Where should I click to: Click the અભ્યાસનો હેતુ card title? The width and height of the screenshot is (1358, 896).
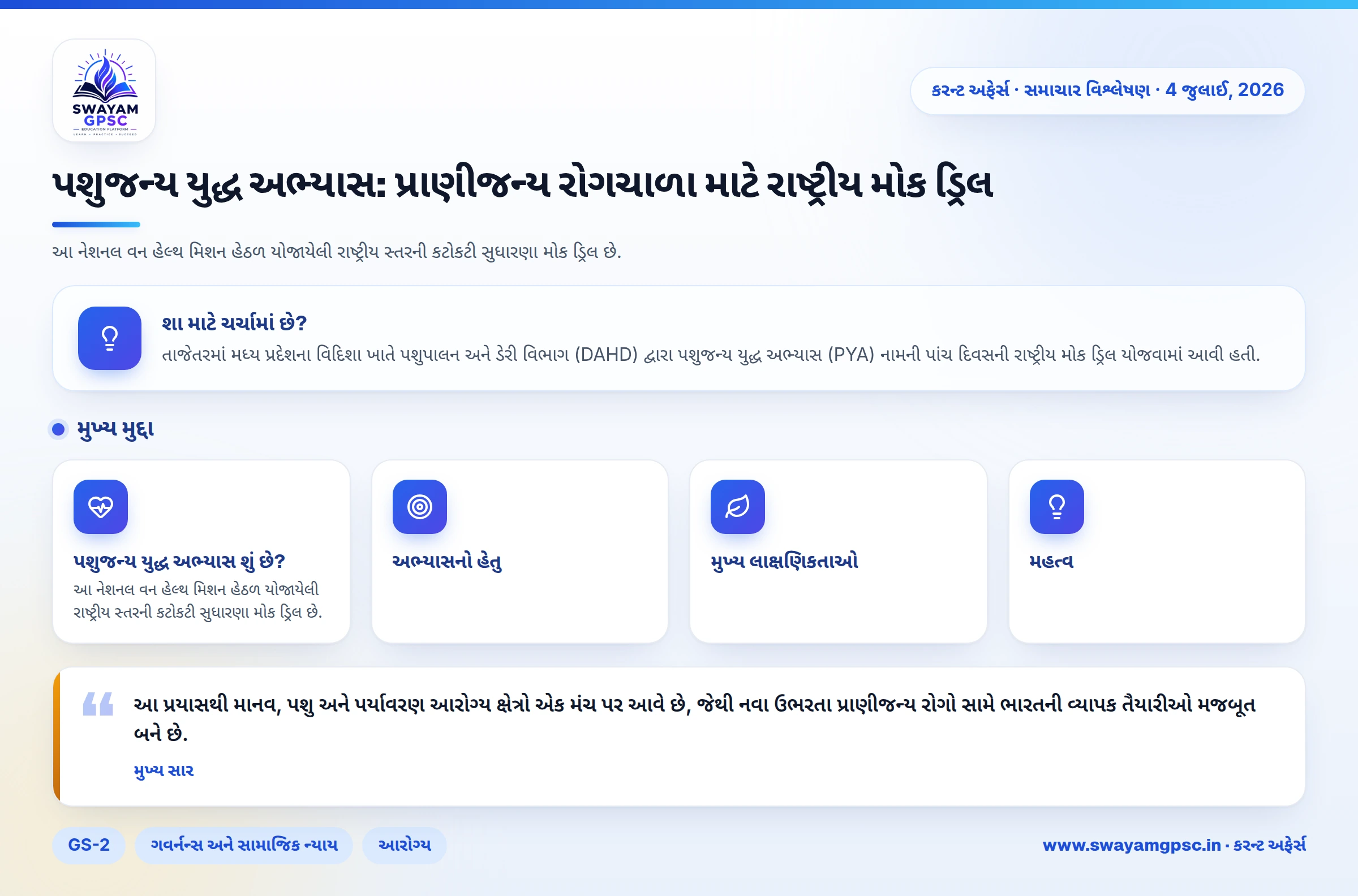coord(447,562)
